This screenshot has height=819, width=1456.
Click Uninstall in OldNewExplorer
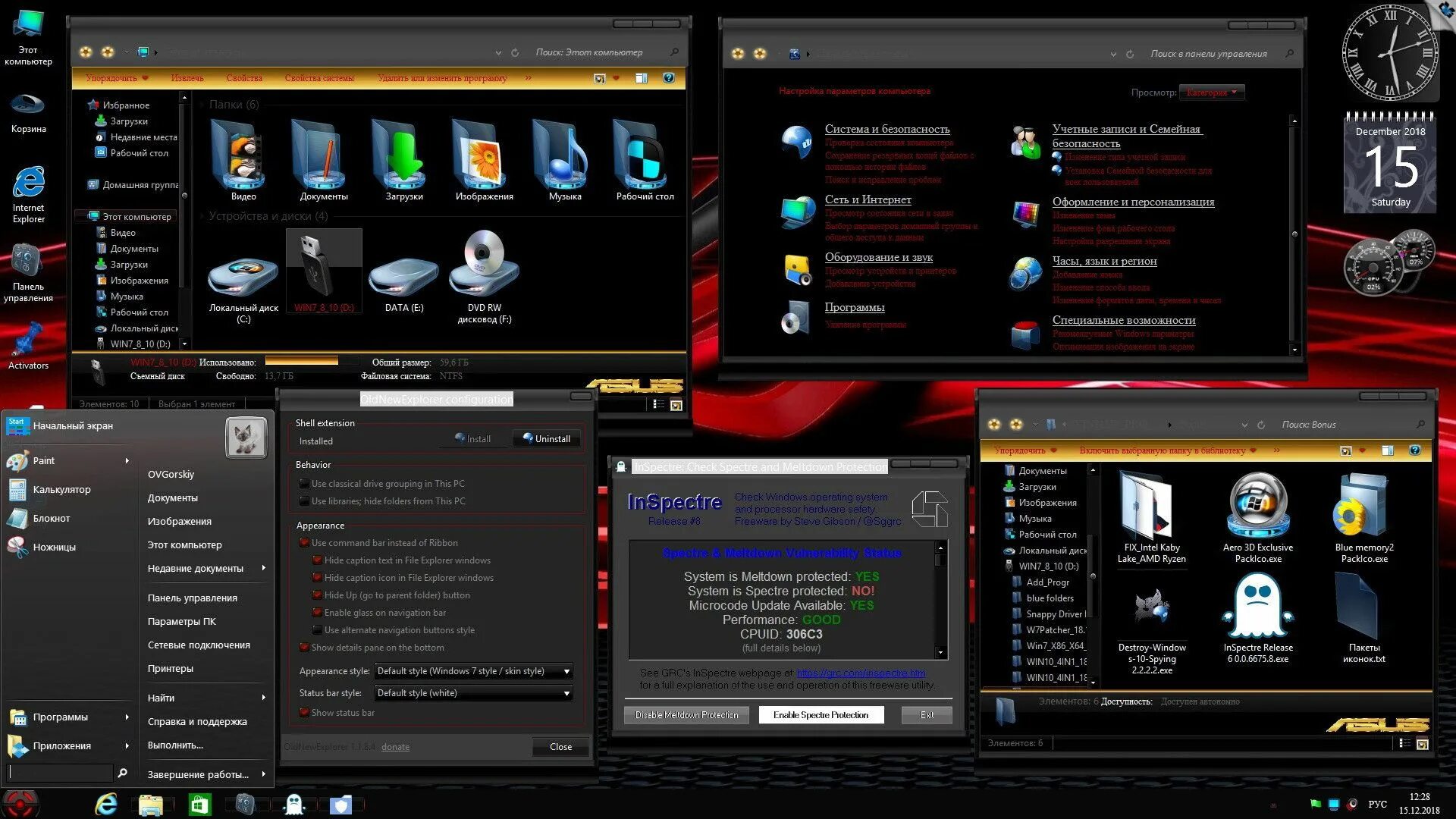547,438
